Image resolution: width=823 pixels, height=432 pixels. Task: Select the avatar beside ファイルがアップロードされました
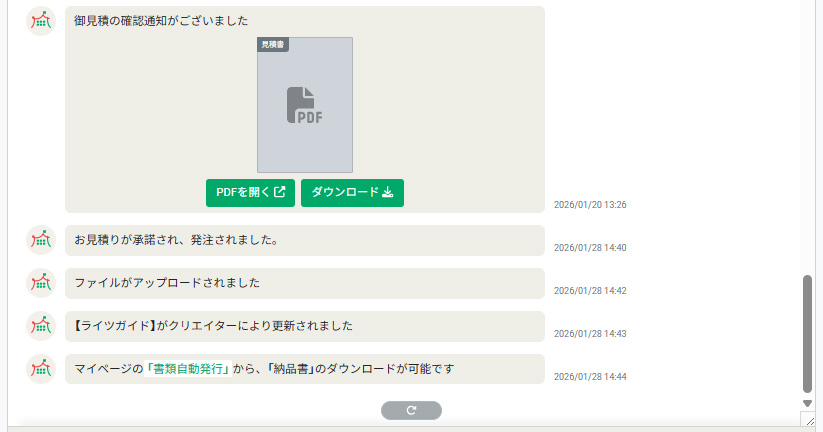click(x=41, y=283)
